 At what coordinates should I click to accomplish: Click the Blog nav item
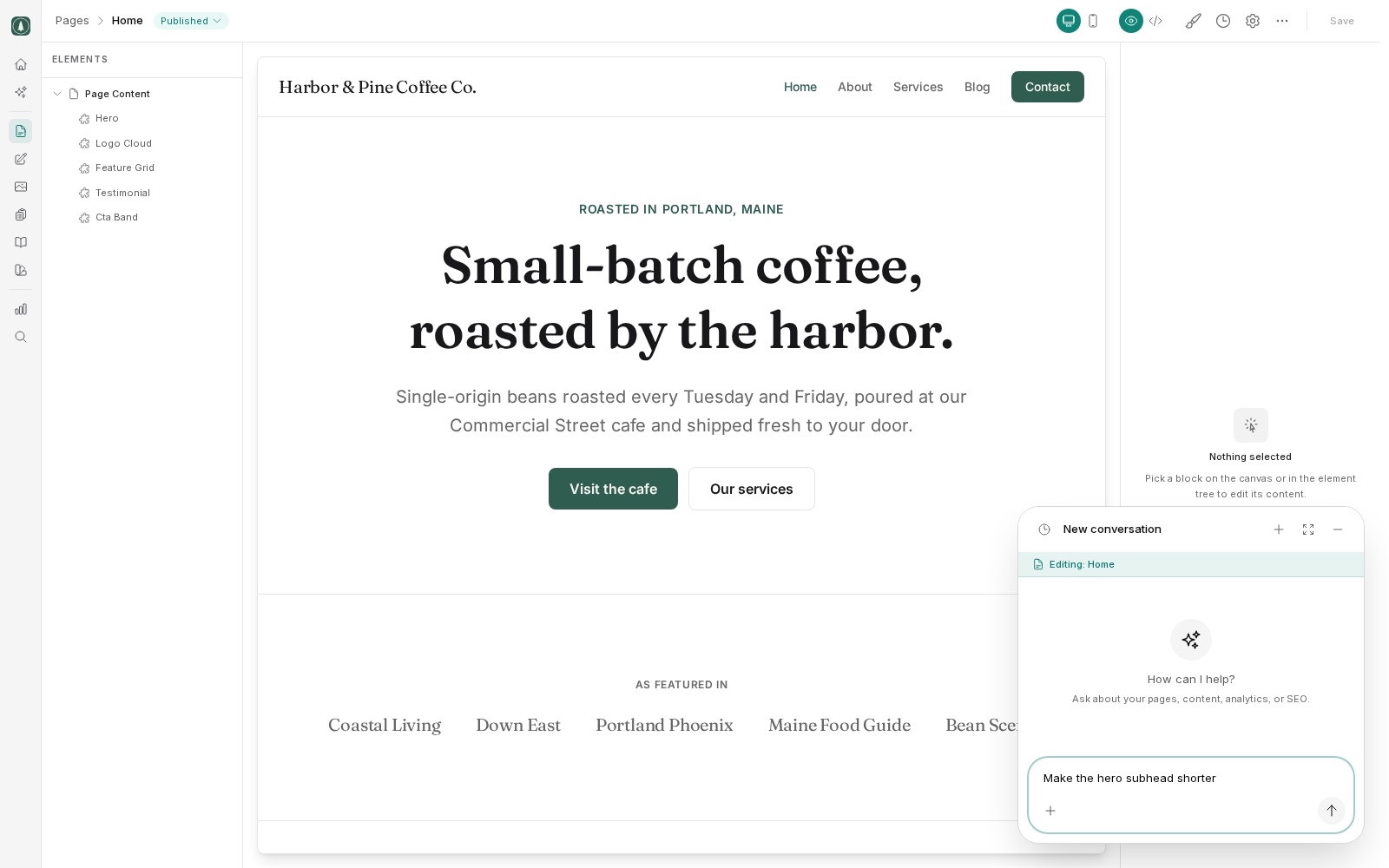point(977,87)
